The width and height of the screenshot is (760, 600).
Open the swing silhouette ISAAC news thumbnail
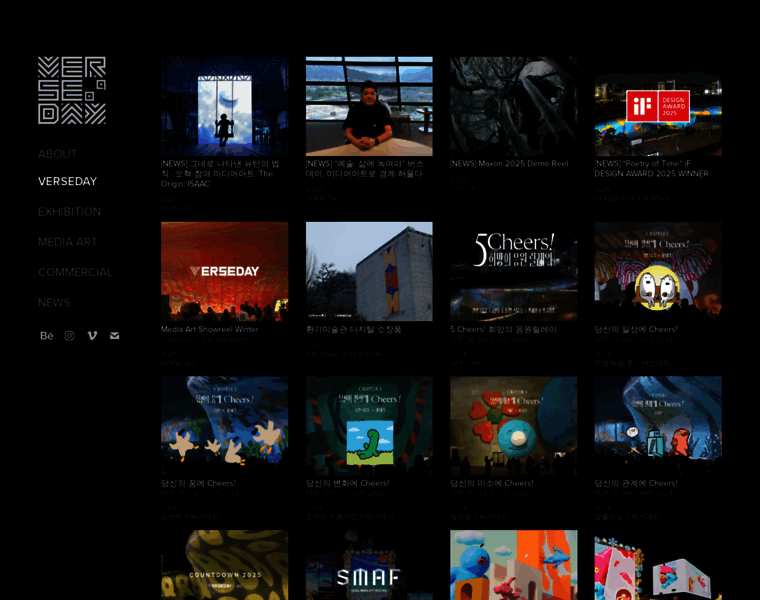(x=224, y=106)
